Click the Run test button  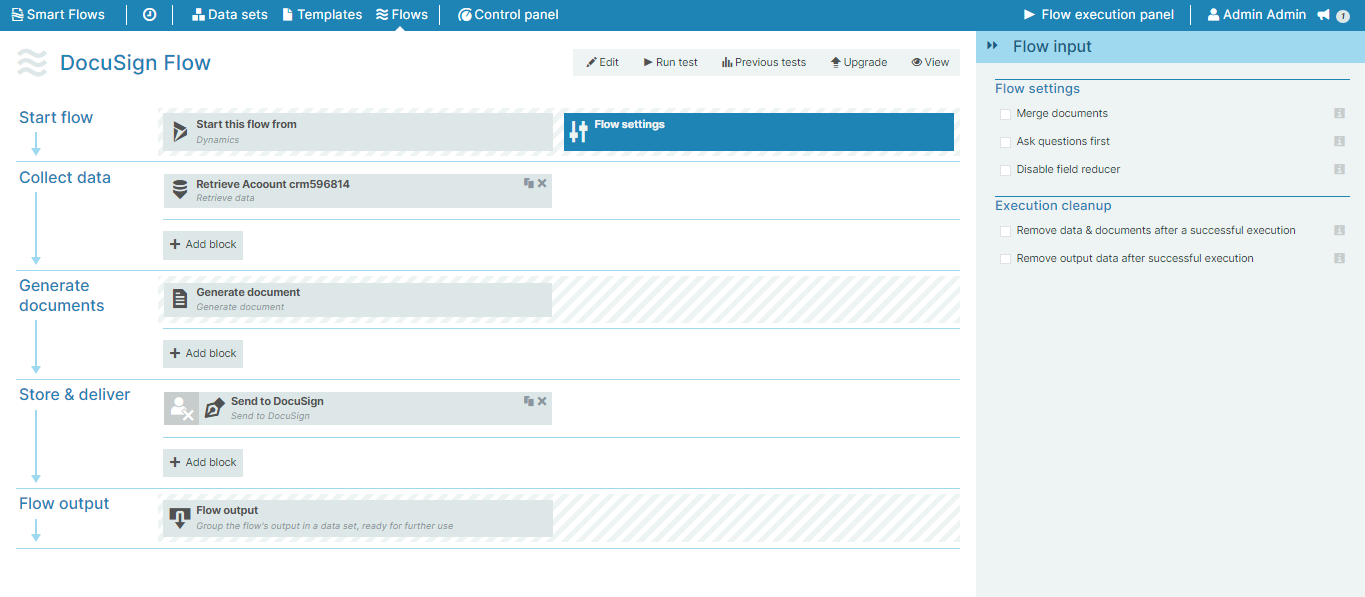pos(671,62)
